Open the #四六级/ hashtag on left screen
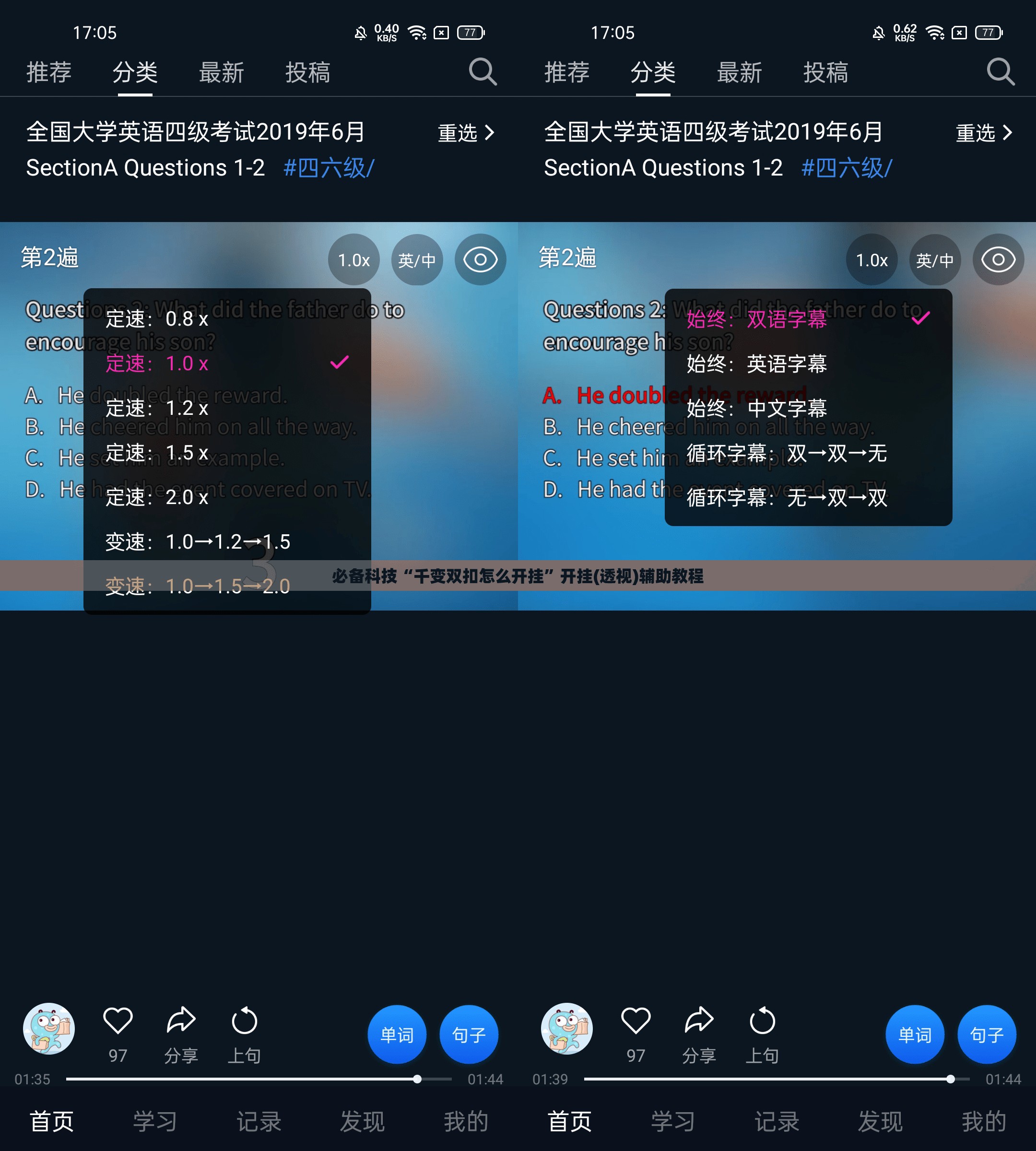Viewport: 1036px width, 1151px height. click(329, 168)
